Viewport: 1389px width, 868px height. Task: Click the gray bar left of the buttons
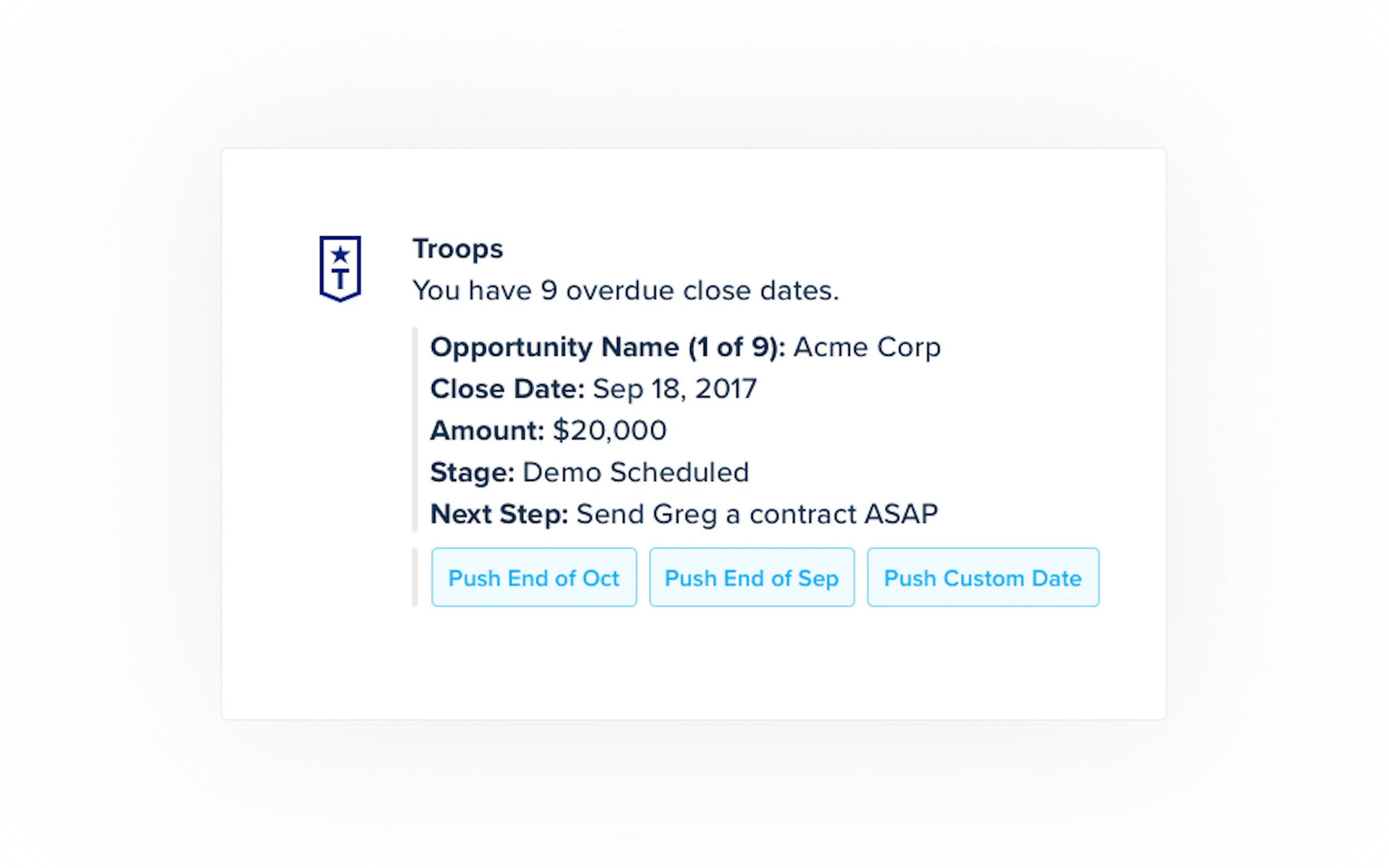tap(415, 578)
